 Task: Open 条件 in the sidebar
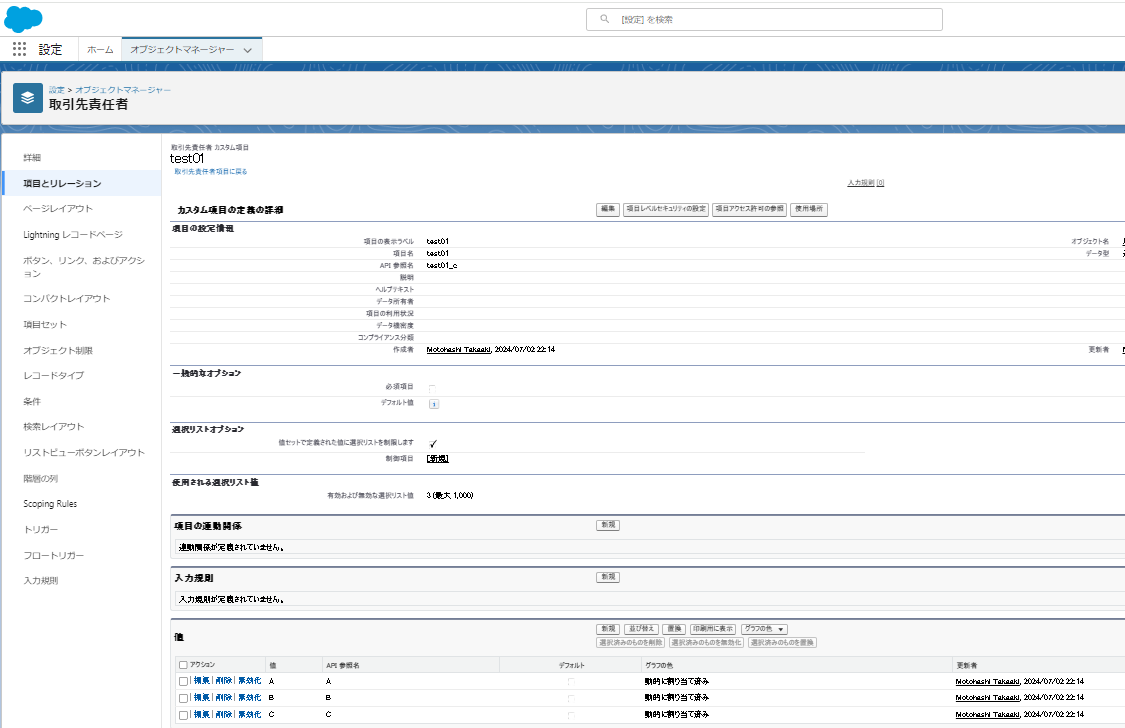pyautogui.click(x=32, y=401)
